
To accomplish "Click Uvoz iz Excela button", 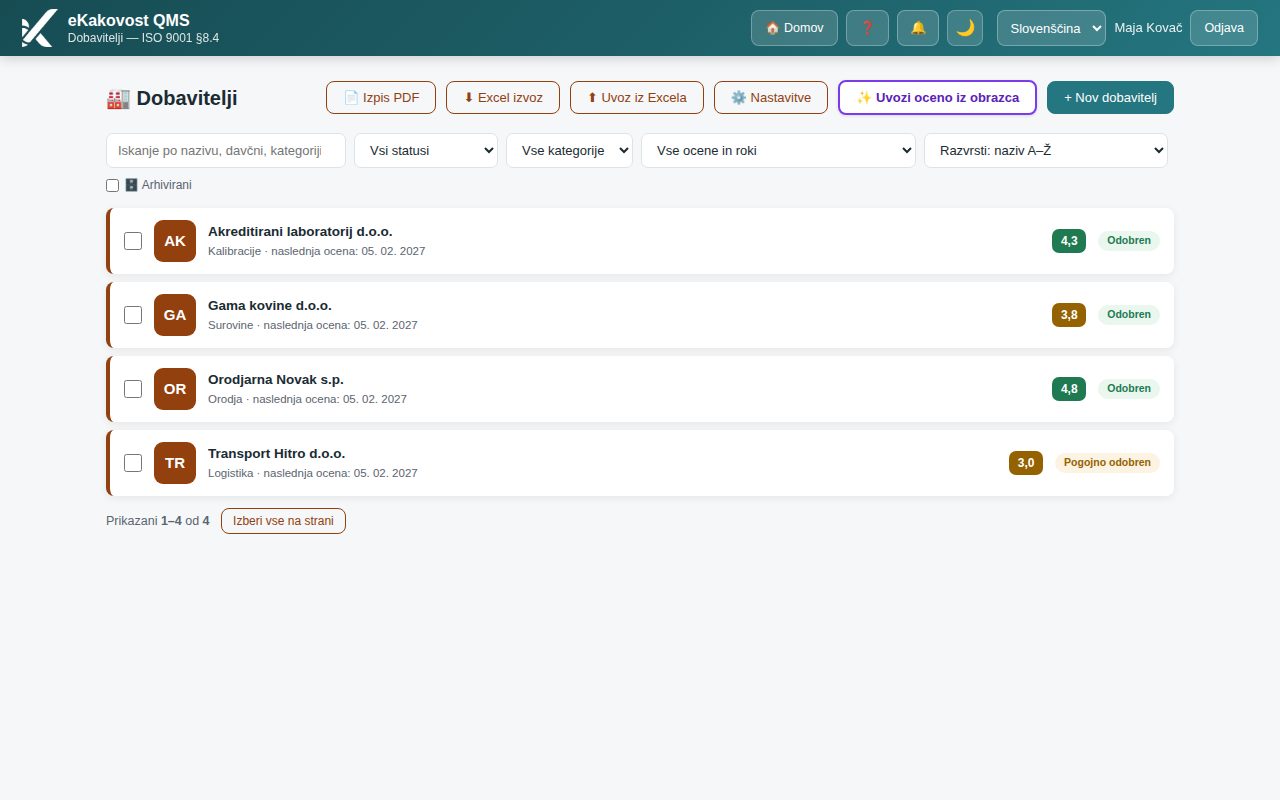I will pyautogui.click(x=637, y=98).
